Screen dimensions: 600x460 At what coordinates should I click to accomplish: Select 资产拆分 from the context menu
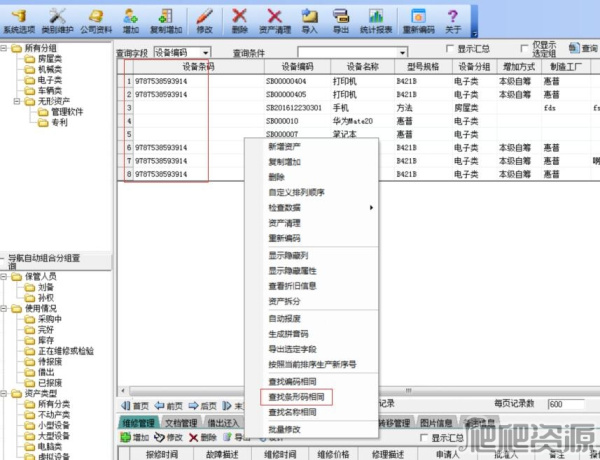point(286,300)
